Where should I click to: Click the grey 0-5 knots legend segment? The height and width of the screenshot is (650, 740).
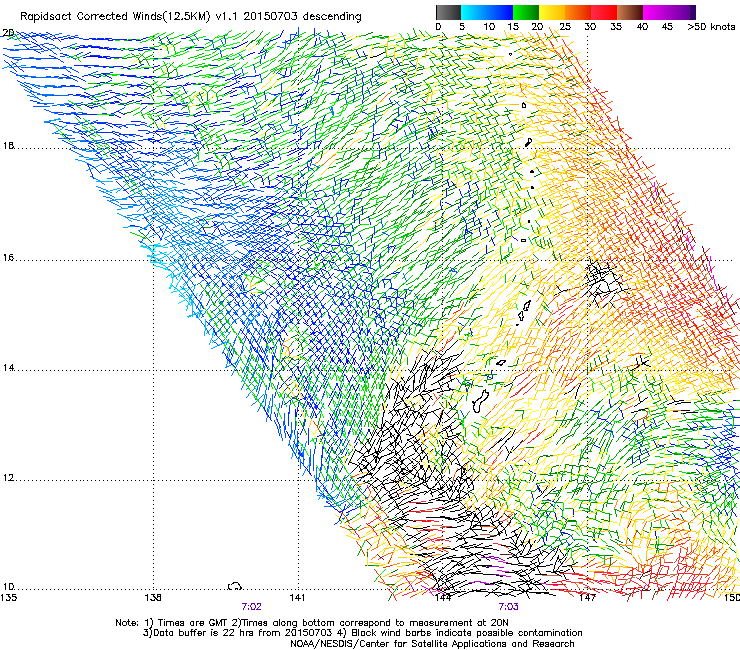point(448,12)
